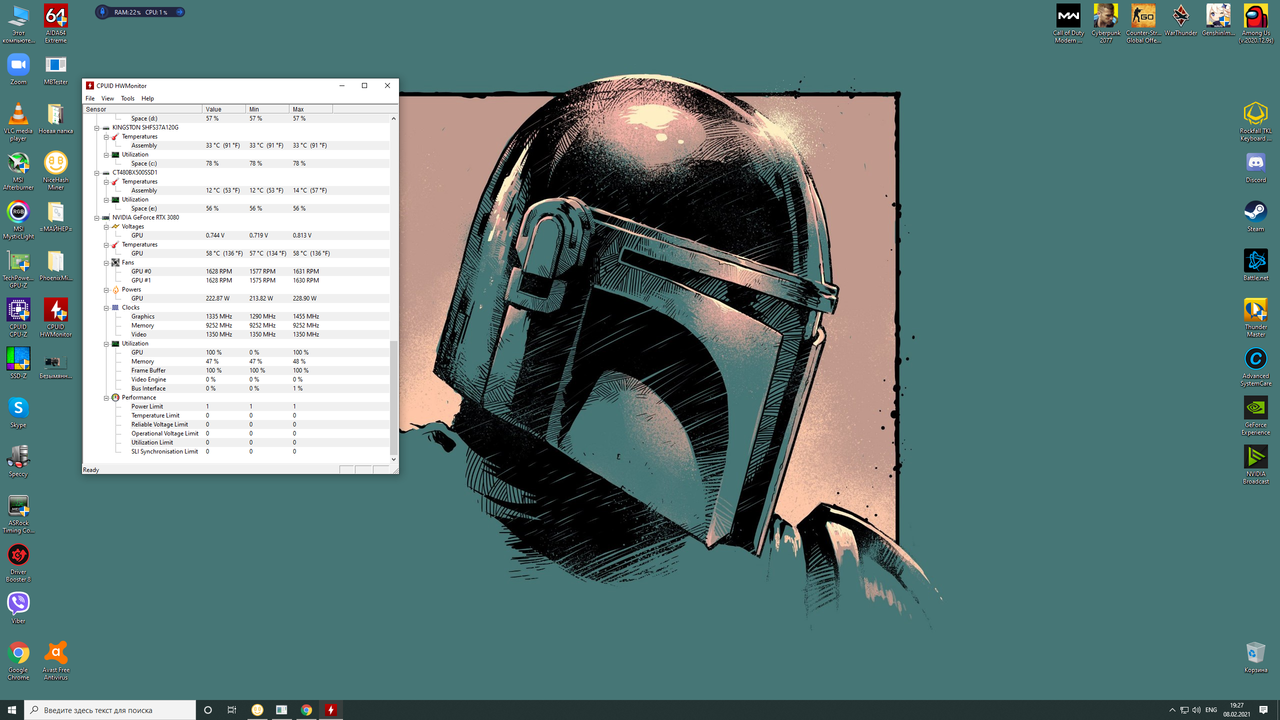
Task: Collapse the GPU Clocks group
Action: pyautogui.click(x=106, y=308)
